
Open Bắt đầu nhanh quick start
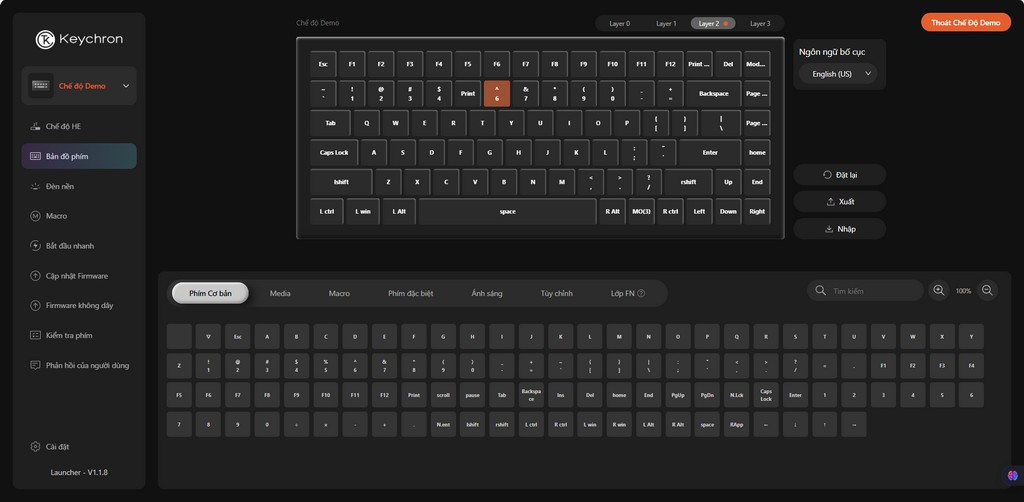coord(69,246)
